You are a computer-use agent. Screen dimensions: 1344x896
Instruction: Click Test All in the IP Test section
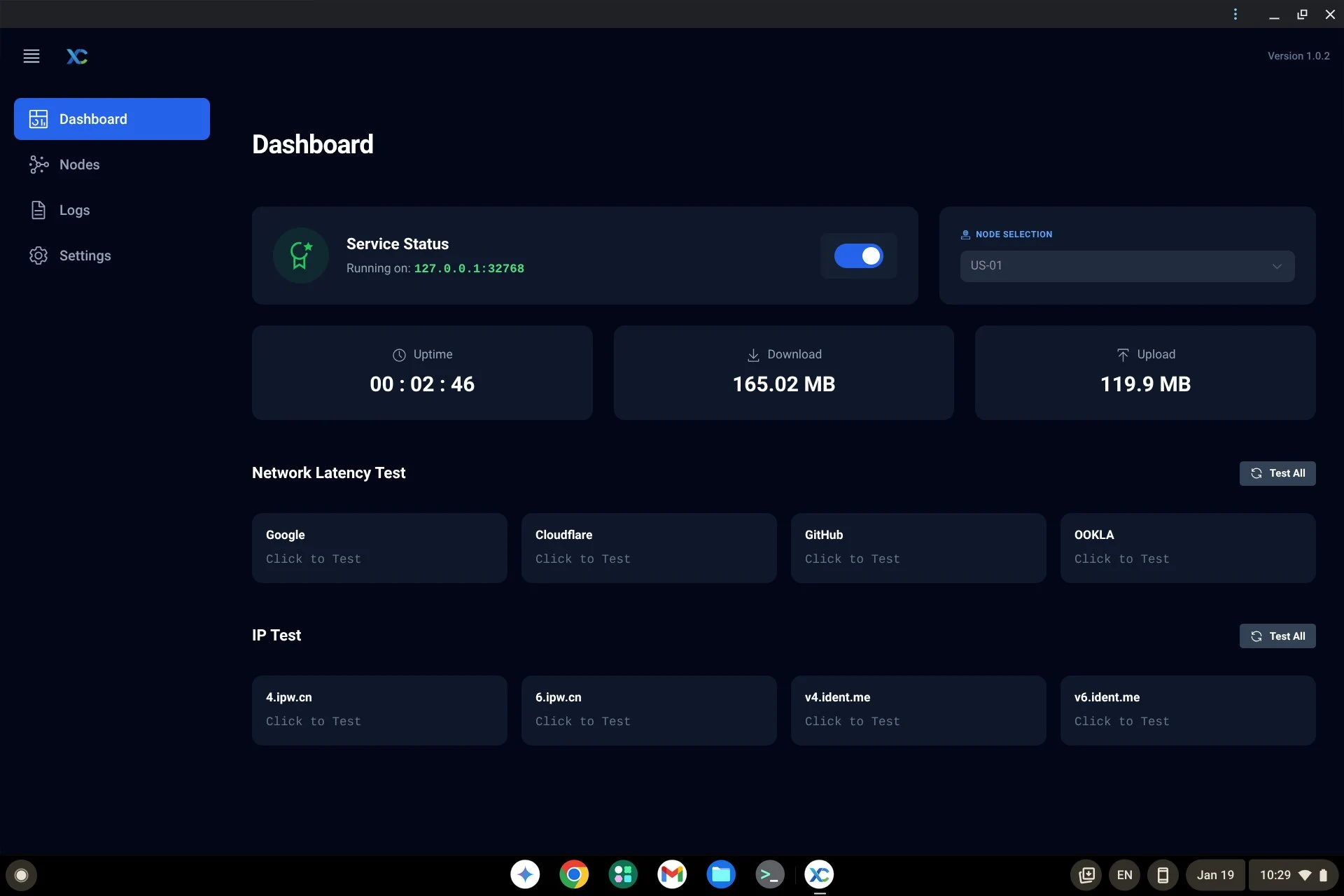(x=1277, y=636)
